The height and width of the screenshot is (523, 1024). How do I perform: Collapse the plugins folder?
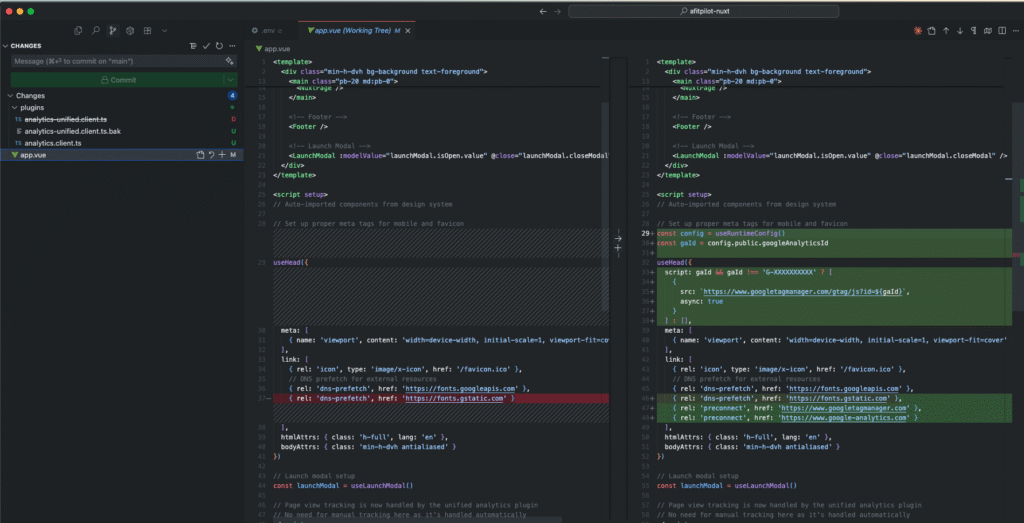(15, 107)
